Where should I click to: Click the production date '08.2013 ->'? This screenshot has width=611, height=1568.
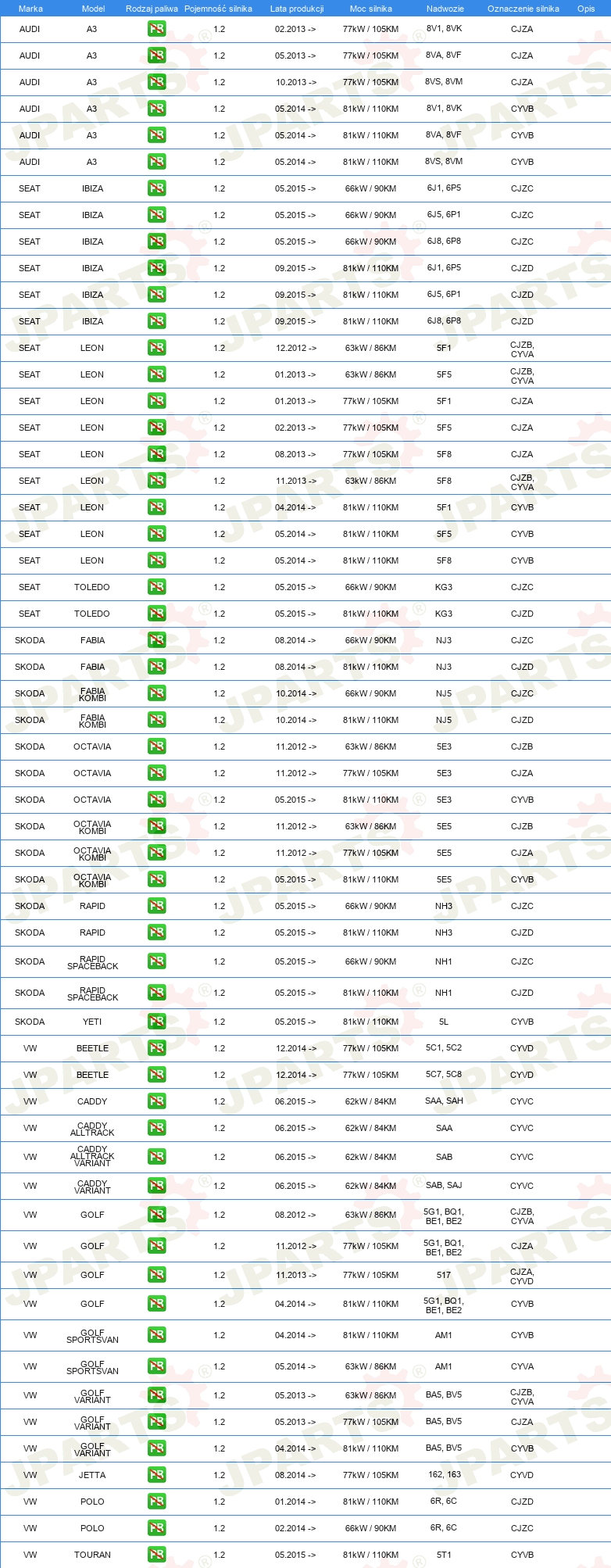(x=296, y=454)
